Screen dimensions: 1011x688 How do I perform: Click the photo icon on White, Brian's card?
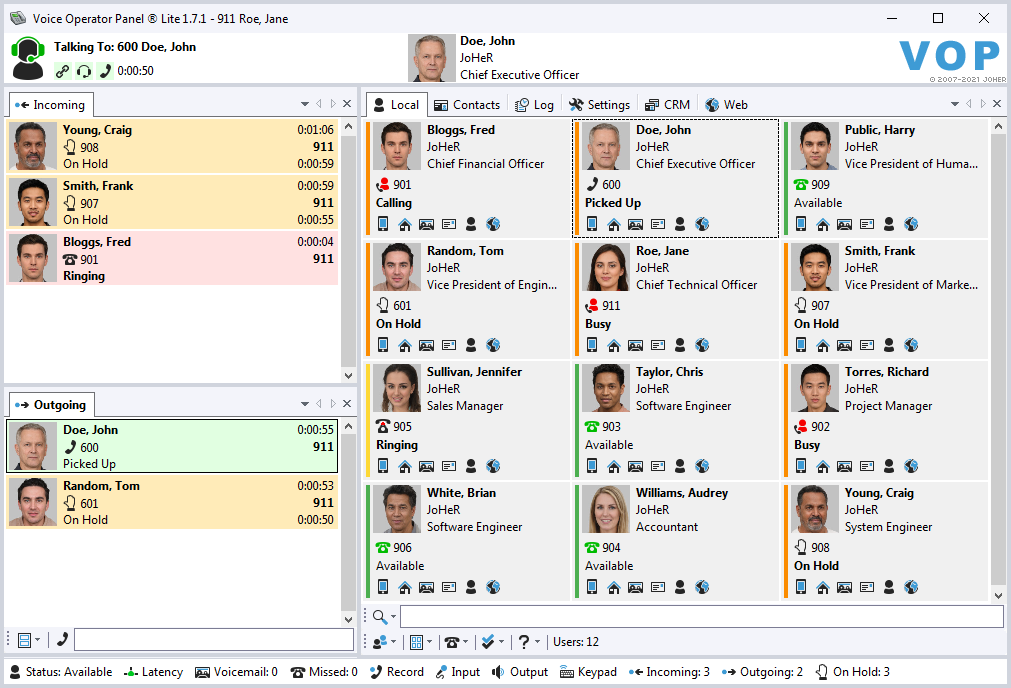427,587
